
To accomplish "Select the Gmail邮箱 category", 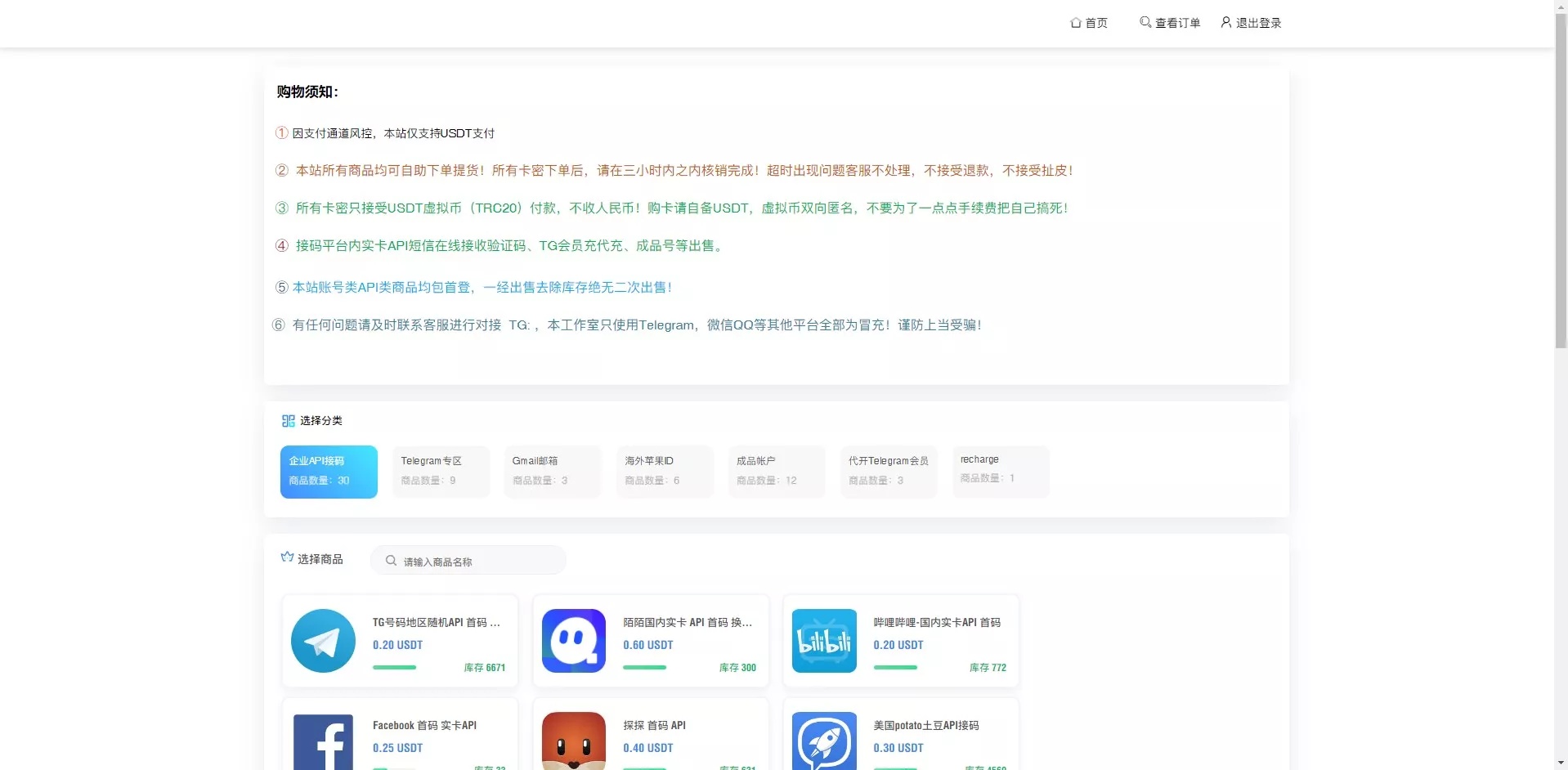I will pos(553,472).
